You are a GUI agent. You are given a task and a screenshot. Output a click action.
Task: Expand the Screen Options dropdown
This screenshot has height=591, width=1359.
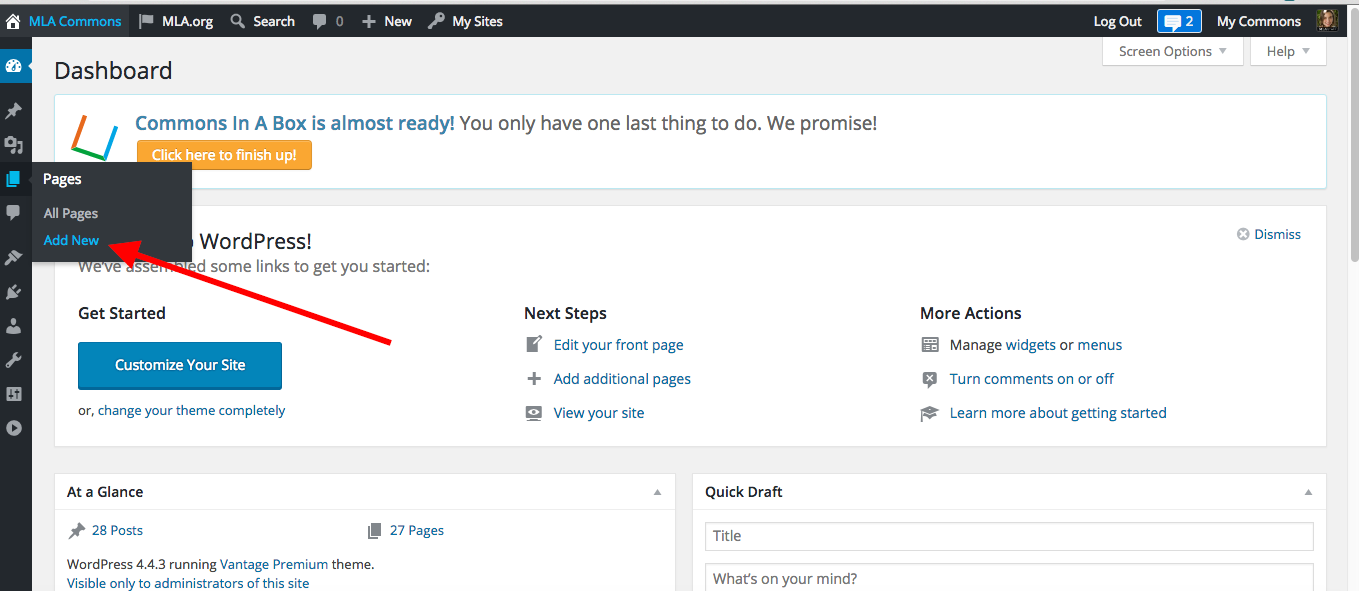(x=1172, y=52)
